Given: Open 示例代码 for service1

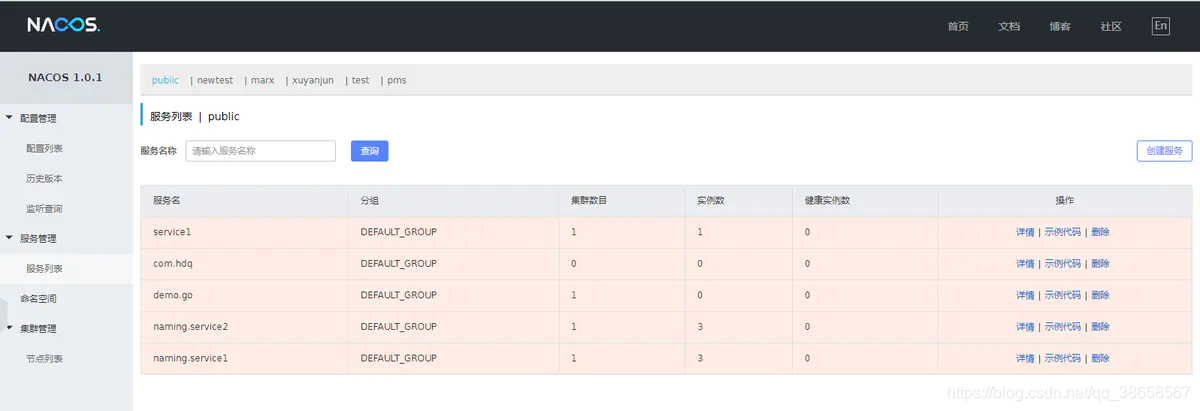Looking at the screenshot, I should point(1063,232).
